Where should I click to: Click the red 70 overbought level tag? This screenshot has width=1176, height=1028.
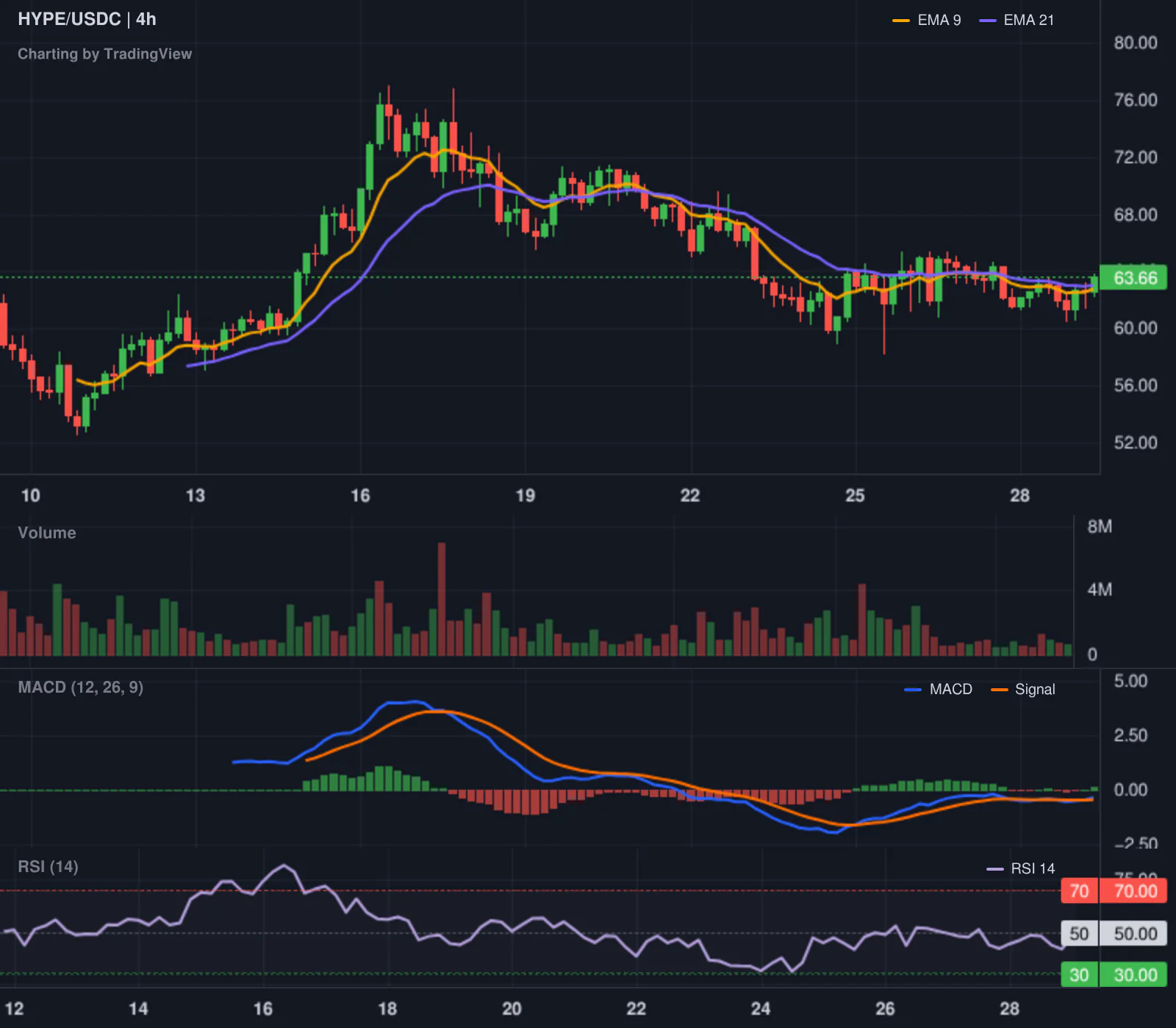pos(1079,891)
